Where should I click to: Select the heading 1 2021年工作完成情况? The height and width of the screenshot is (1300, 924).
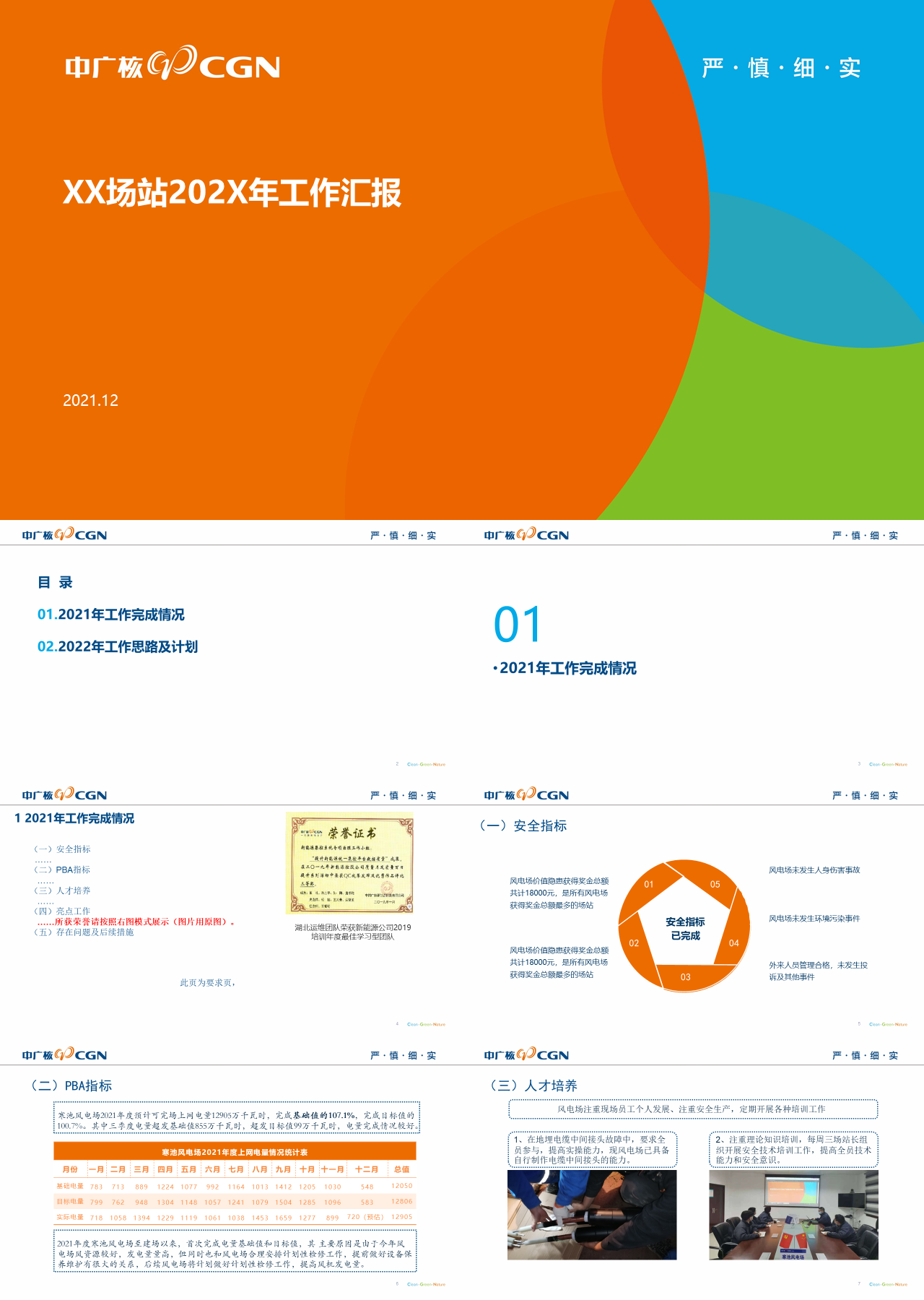(74, 818)
